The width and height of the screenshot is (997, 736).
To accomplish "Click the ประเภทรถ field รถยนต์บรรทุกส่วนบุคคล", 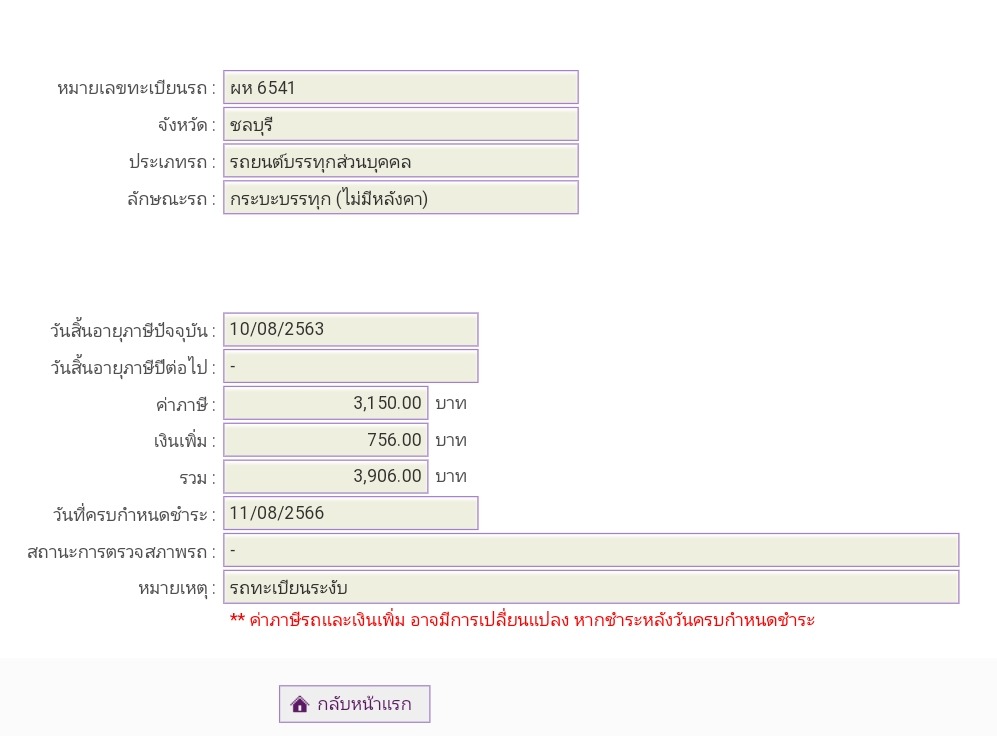I will [401, 161].
